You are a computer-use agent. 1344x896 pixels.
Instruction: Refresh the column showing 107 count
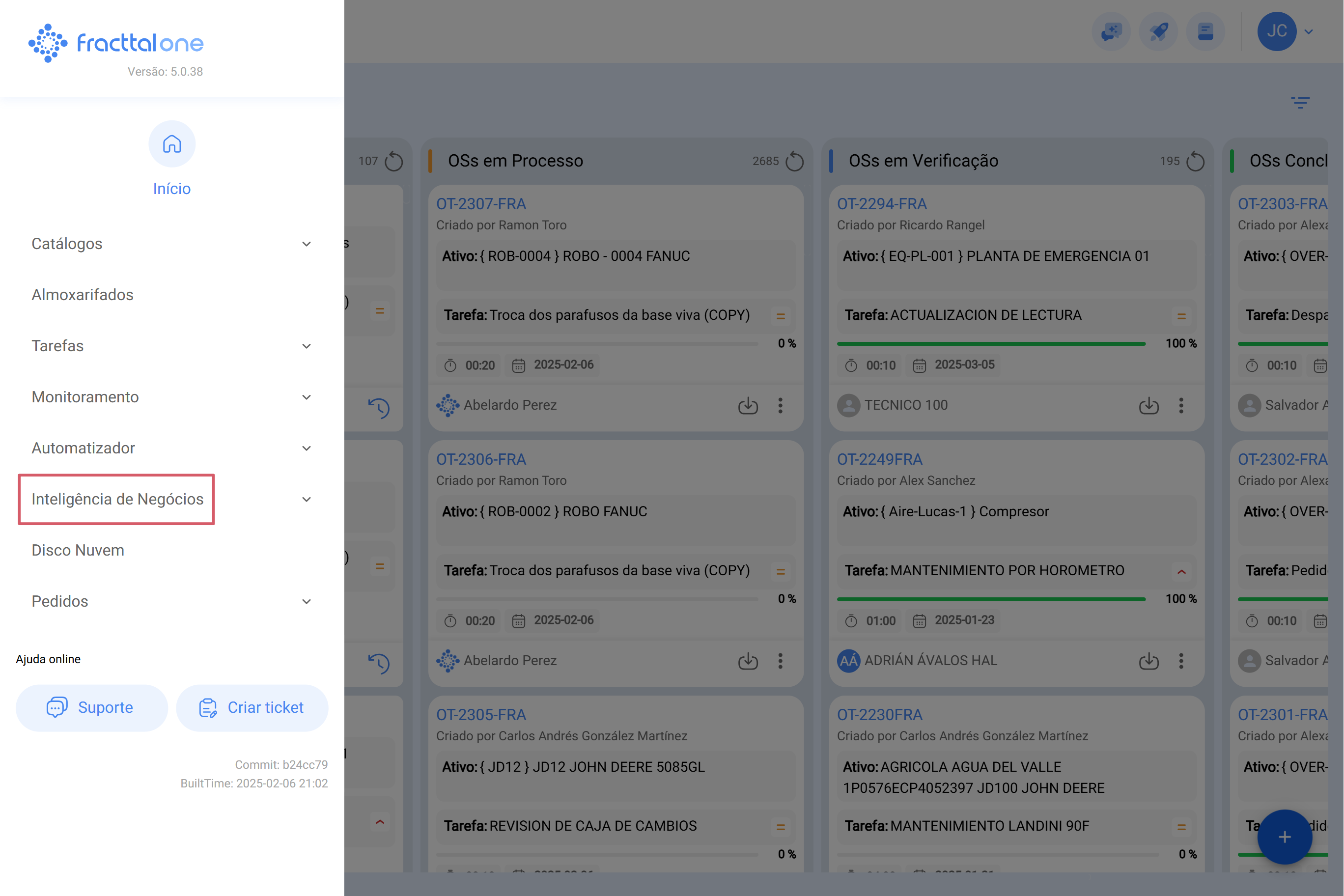393,161
